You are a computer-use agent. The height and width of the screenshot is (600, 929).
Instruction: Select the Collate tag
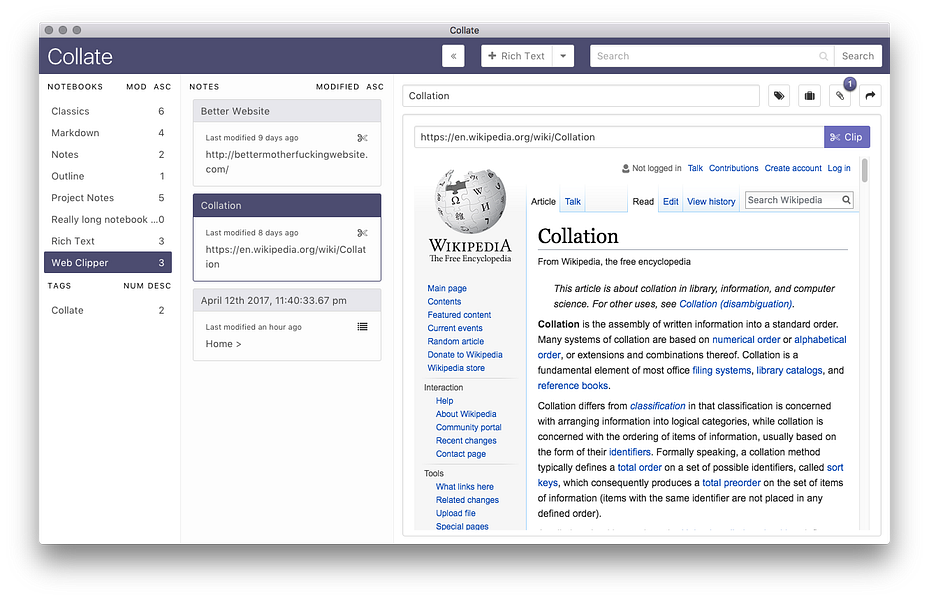coord(108,310)
